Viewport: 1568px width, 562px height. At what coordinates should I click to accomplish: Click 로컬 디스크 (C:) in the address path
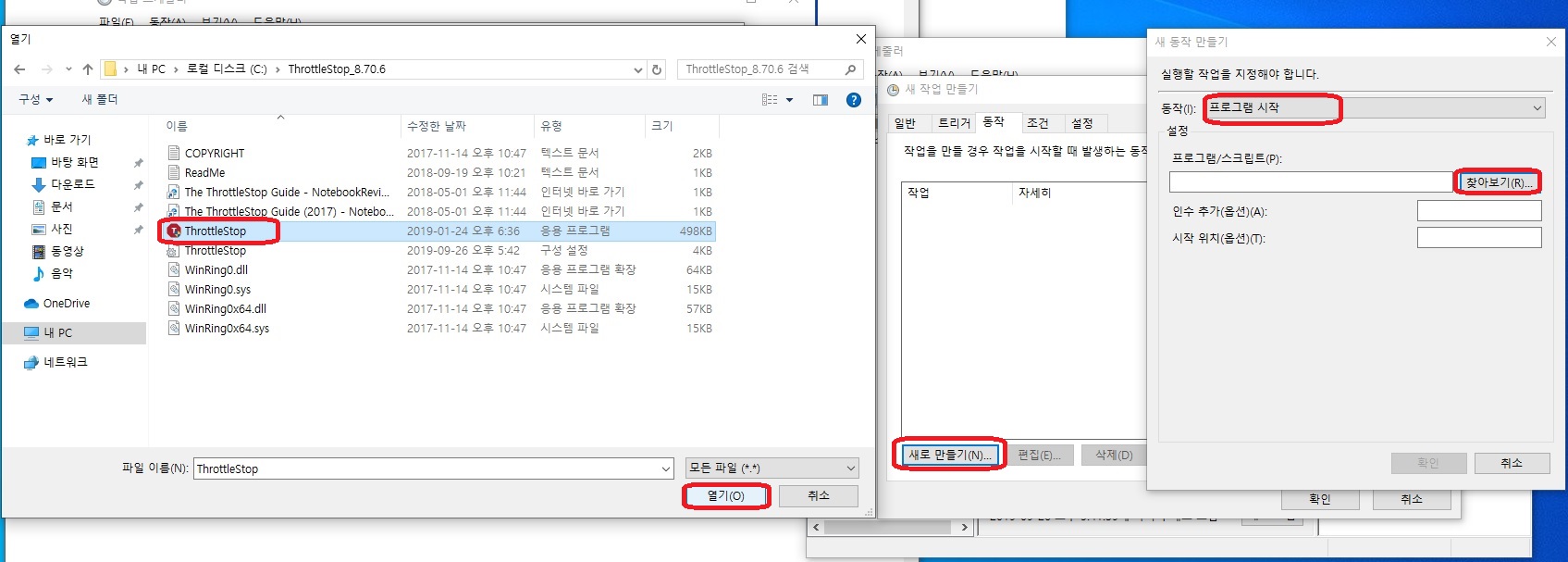[227, 69]
